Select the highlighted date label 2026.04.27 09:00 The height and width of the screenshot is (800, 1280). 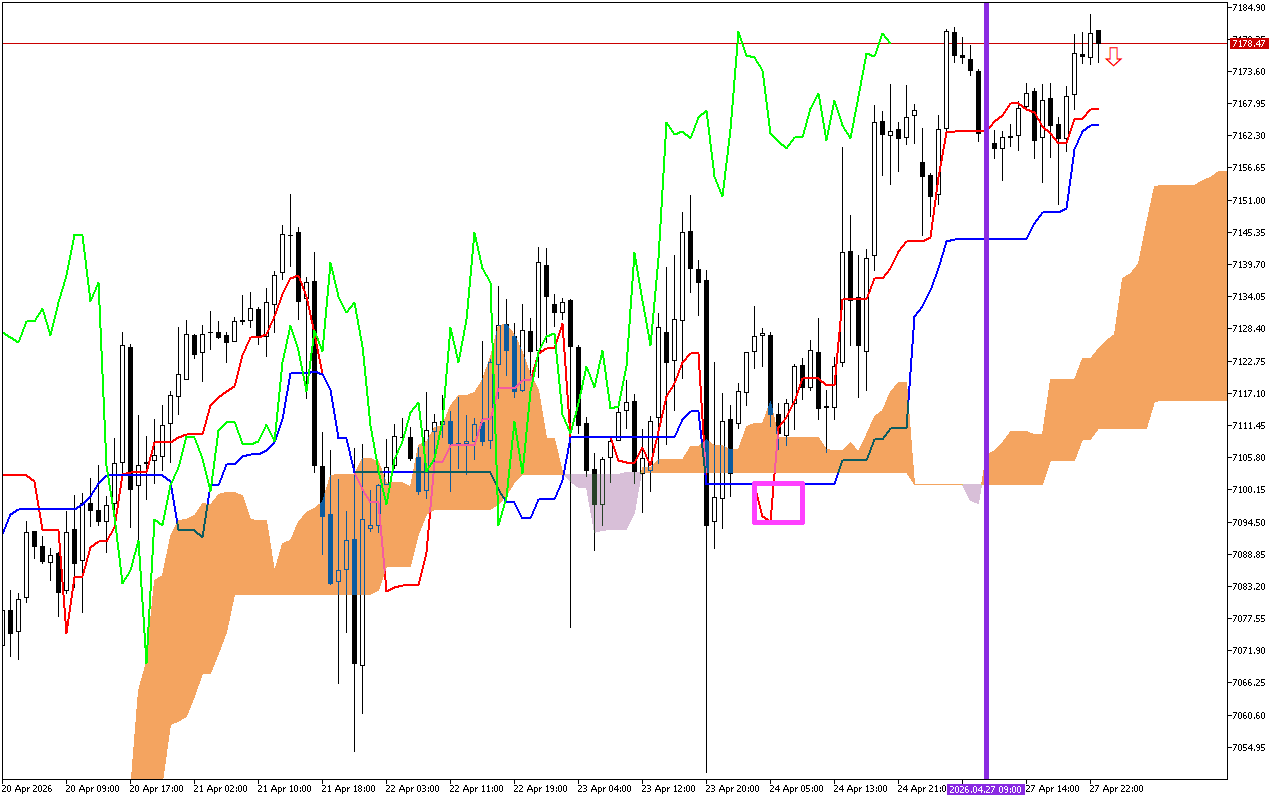(984, 789)
